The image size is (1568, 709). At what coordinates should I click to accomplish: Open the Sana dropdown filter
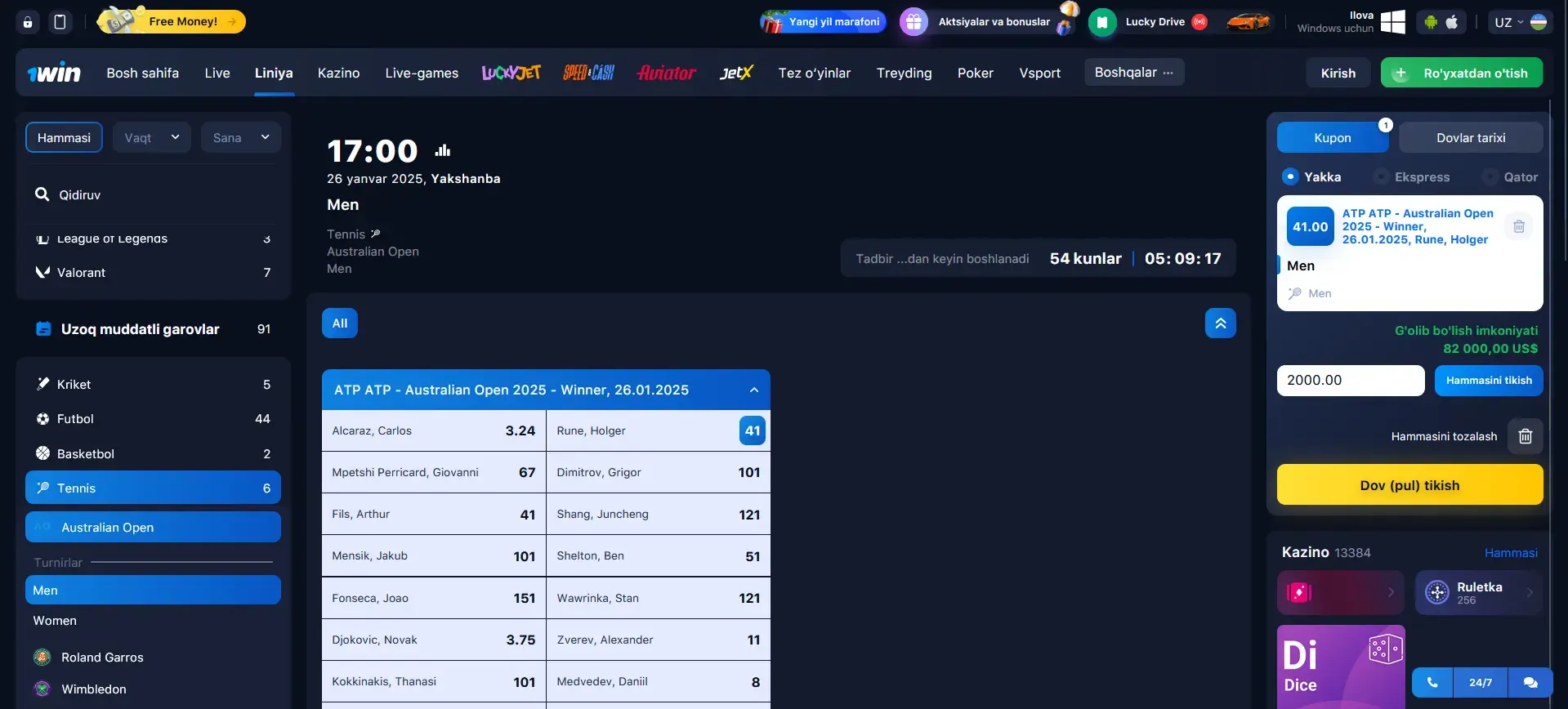pyautogui.click(x=240, y=137)
